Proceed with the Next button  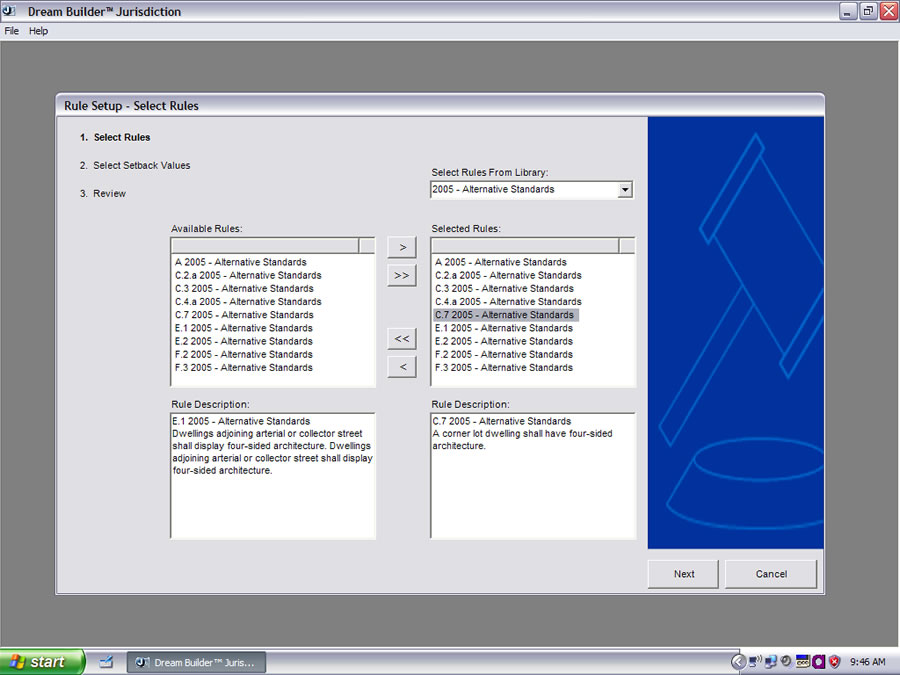point(683,574)
